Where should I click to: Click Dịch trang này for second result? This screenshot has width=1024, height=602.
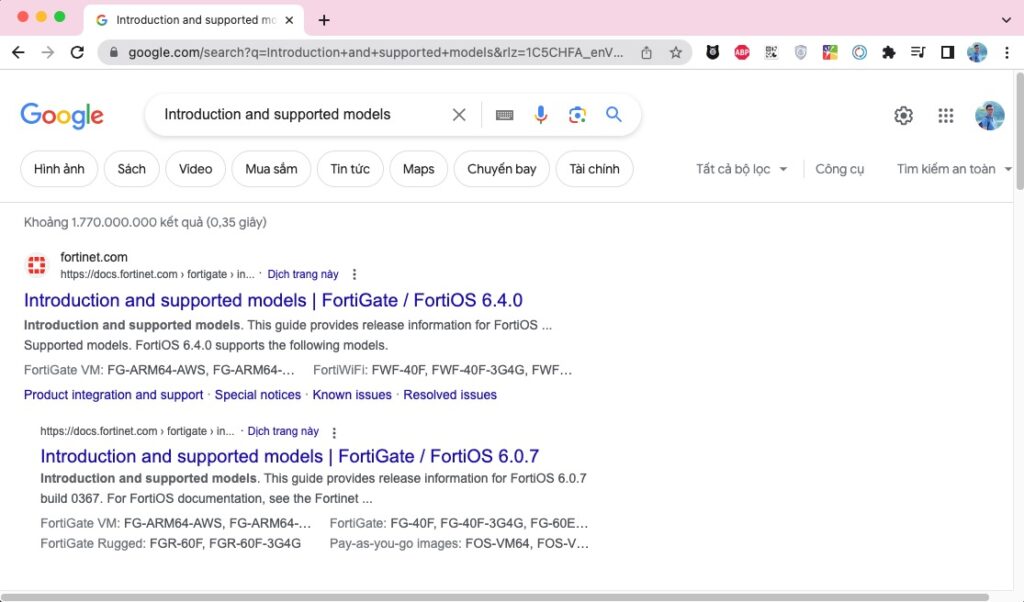(283, 432)
